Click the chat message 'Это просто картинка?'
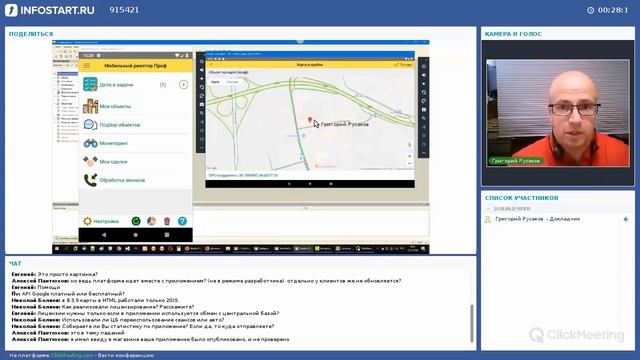This screenshot has width=640, height=360. click(x=67, y=274)
